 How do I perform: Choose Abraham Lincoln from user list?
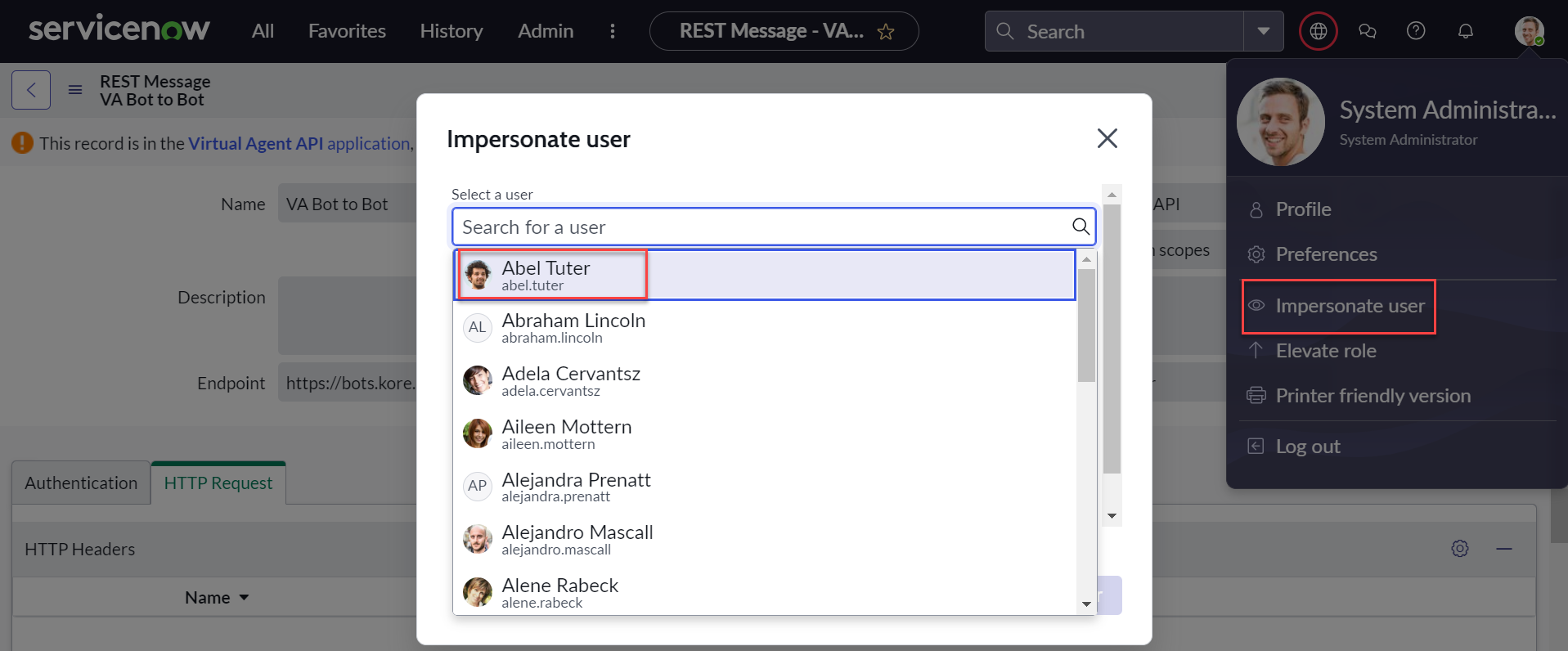tap(573, 328)
